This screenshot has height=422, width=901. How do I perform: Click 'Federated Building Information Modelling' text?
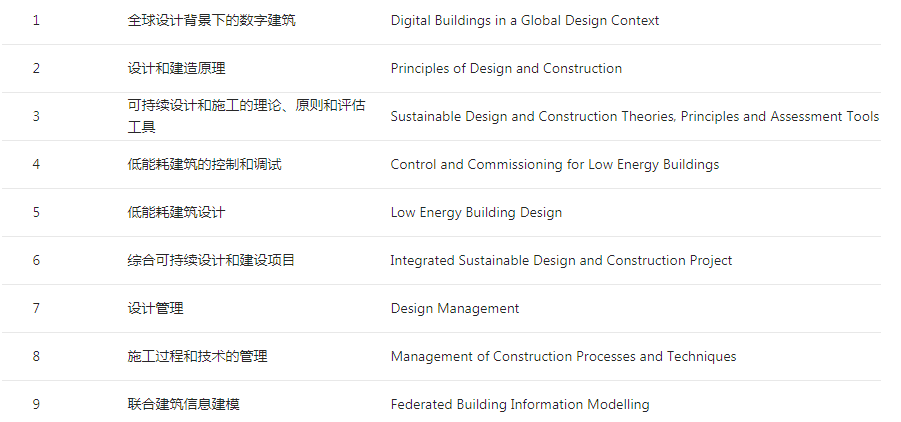click(520, 405)
